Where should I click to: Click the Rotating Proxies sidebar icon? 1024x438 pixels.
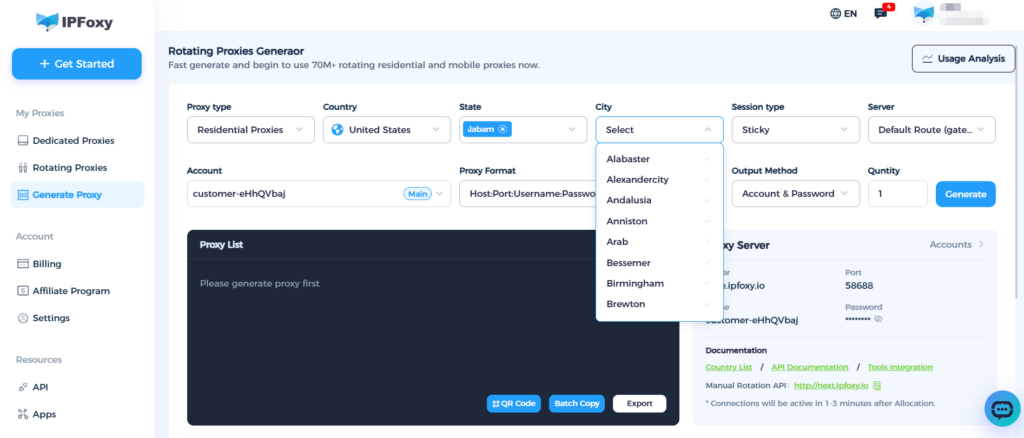(22, 168)
